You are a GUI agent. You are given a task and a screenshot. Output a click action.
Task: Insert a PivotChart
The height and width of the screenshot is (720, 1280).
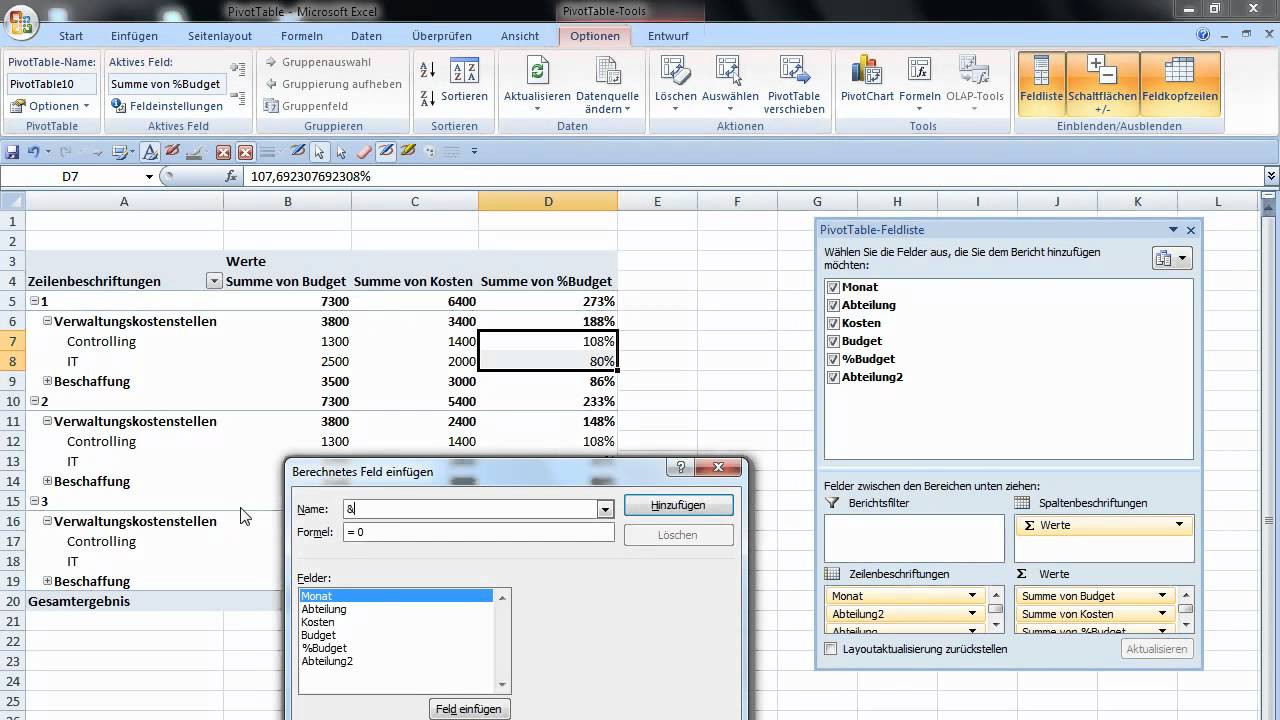[x=867, y=80]
